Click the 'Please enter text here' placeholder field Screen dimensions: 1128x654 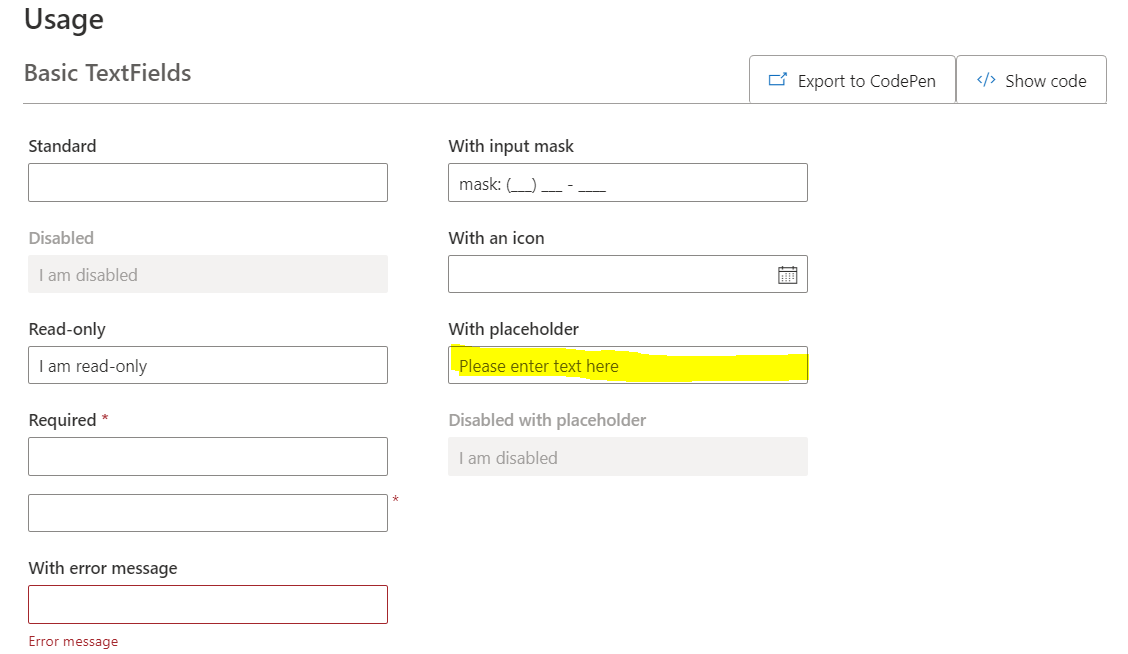(628, 365)
